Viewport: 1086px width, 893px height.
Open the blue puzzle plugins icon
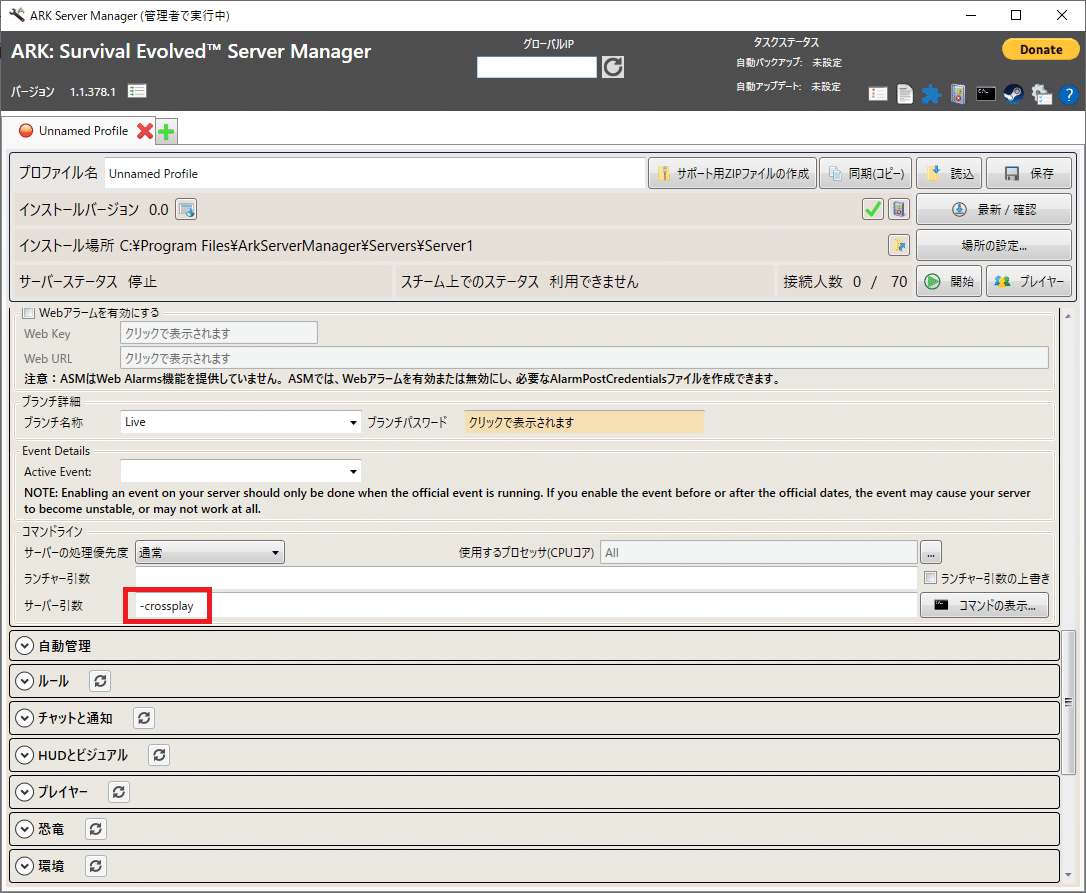point(931,94)
